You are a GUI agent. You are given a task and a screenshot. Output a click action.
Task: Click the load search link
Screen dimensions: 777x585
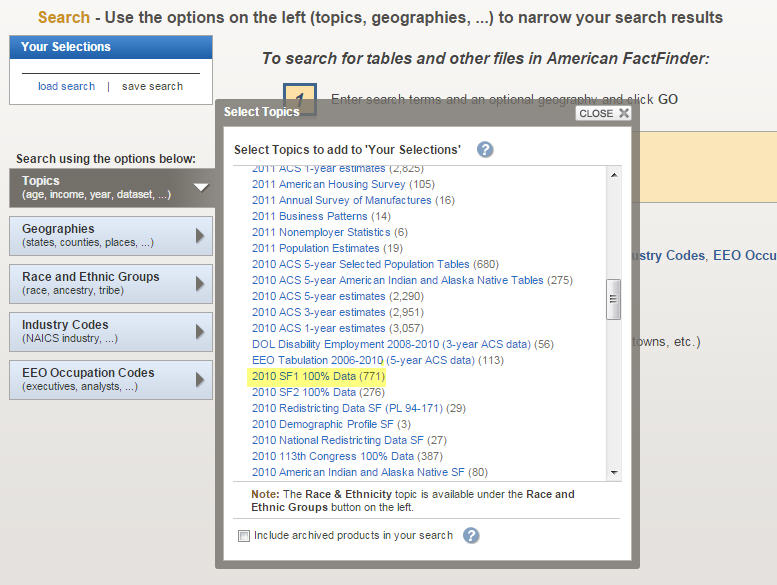tap(66, 86)
